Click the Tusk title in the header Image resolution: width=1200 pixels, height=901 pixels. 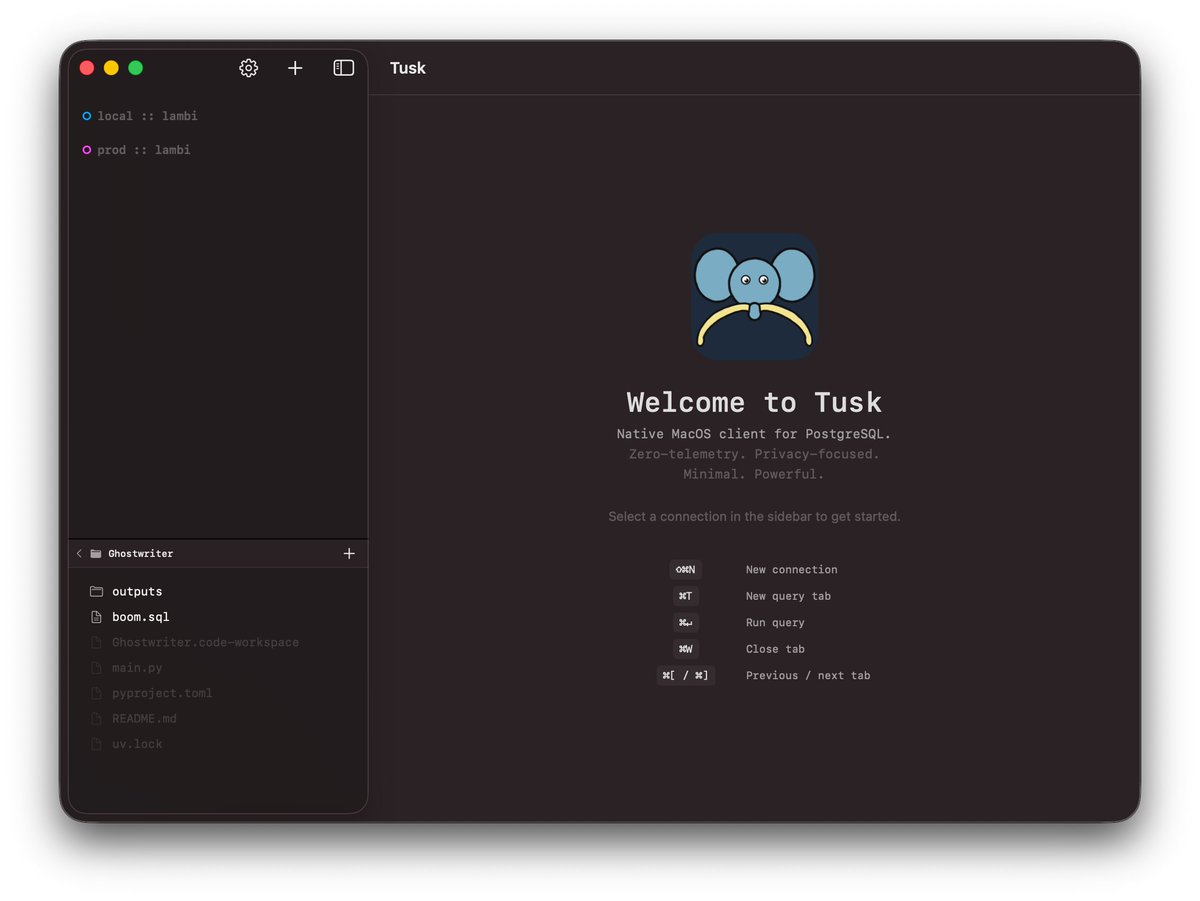tap(408, 68)
